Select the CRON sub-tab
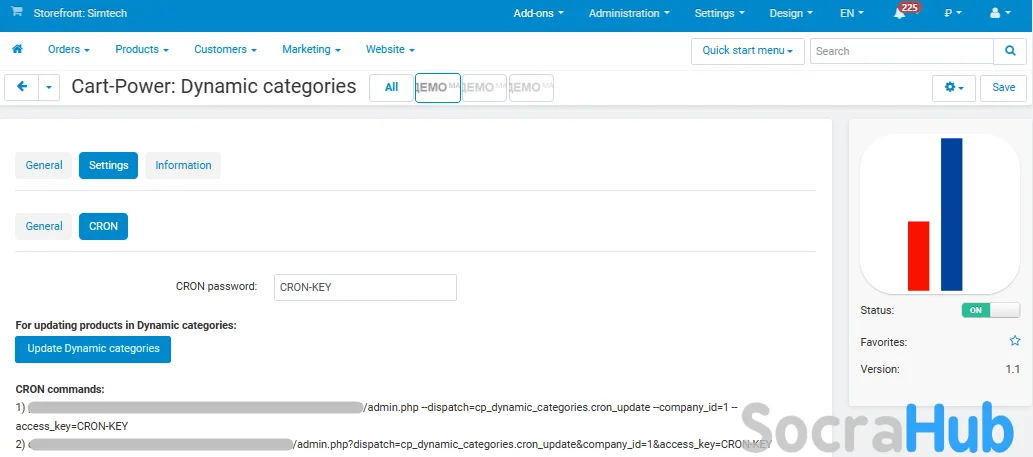 pyautogui.click(x=103, y=226)
